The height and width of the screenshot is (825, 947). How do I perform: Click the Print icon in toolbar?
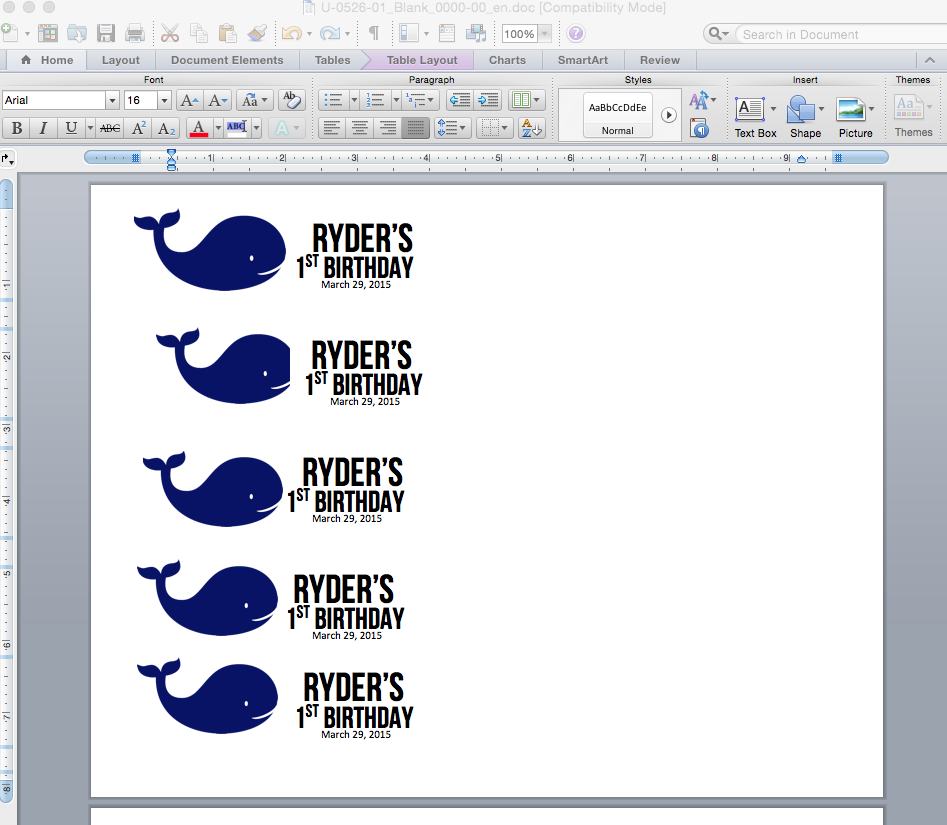(135, 33)
